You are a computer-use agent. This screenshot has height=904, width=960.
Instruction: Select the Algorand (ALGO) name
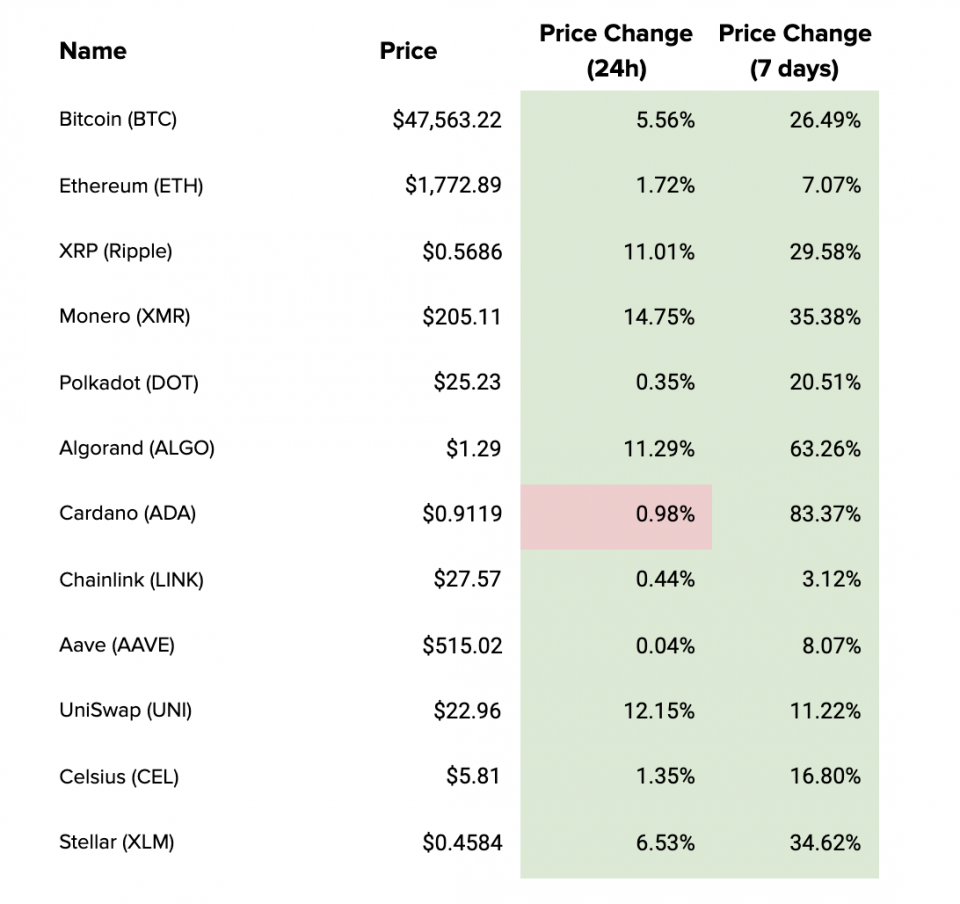pos(137,448)
